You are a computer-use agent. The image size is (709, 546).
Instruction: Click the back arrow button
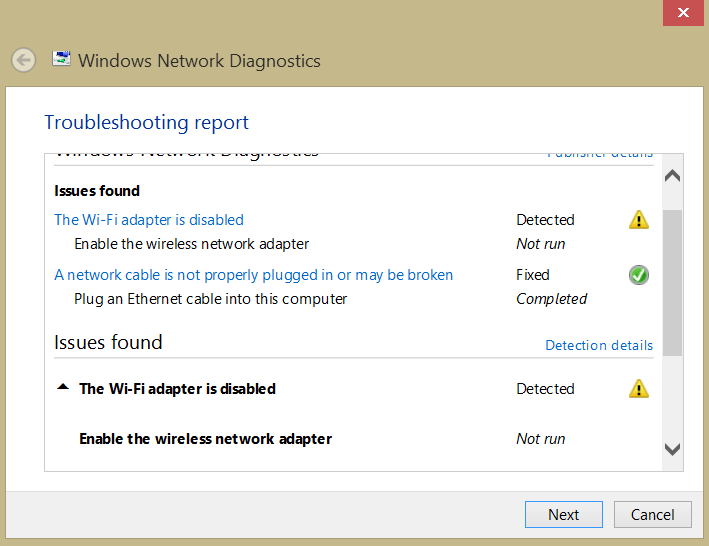(x=24, y=60)
